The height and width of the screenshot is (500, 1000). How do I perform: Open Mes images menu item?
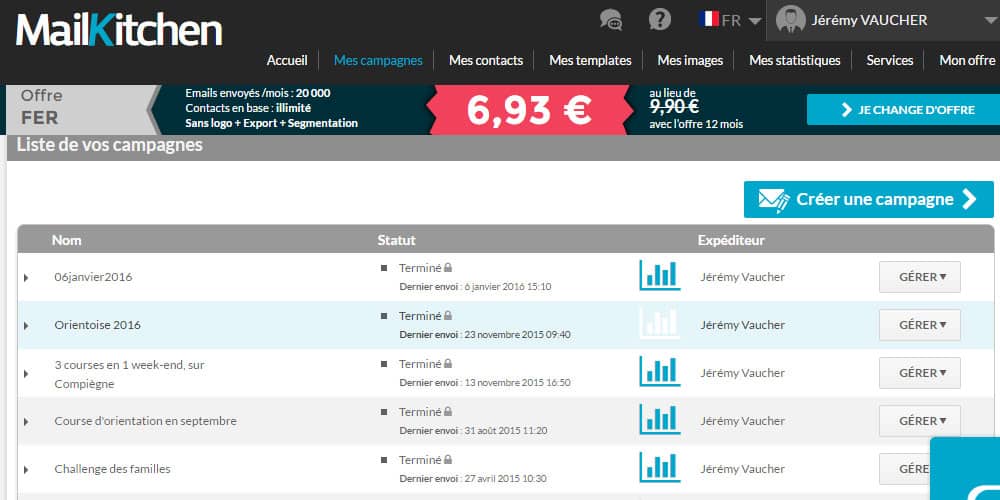coord(690,61)
